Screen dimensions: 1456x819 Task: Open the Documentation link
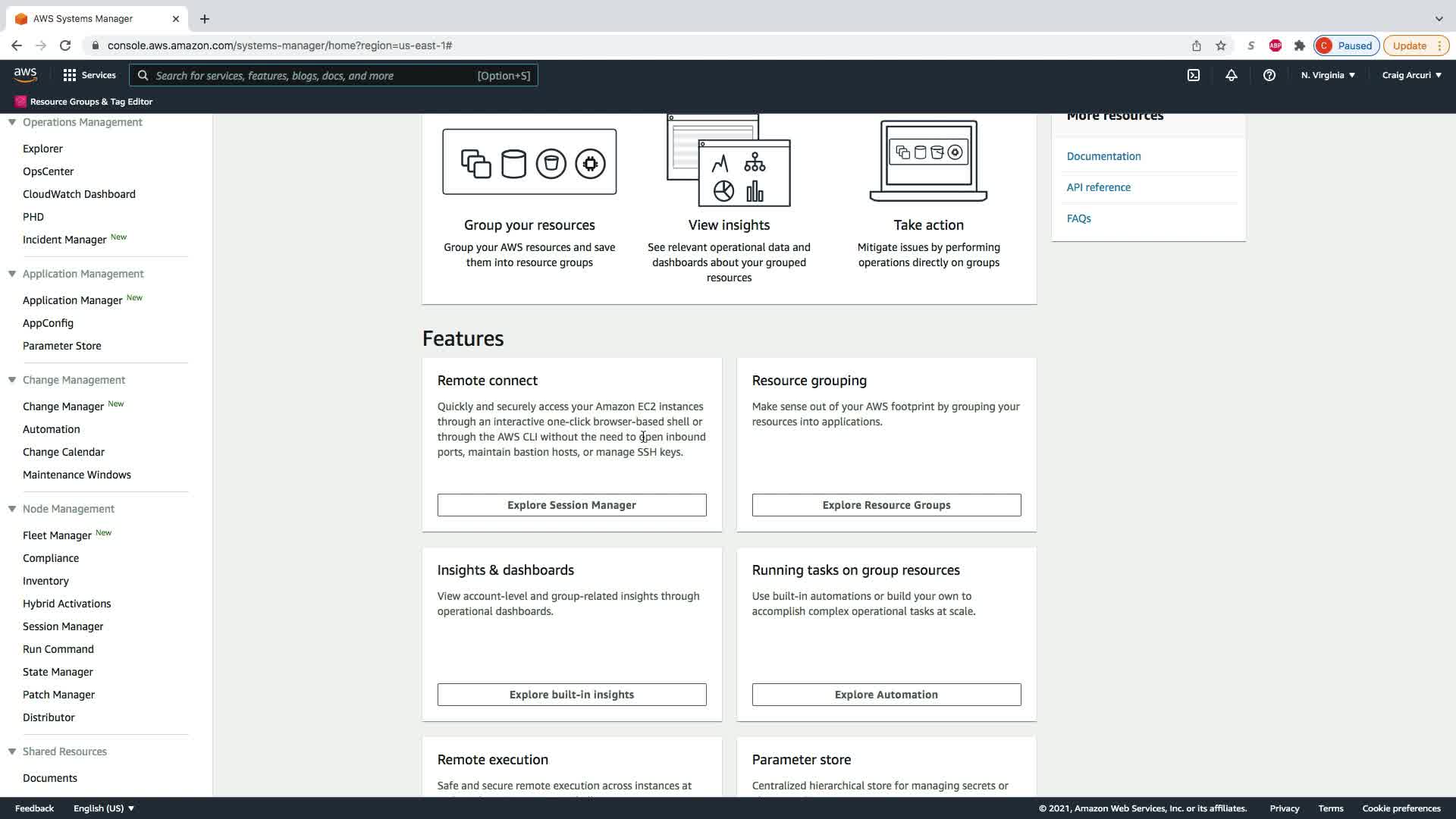[x=1103, y=156]
